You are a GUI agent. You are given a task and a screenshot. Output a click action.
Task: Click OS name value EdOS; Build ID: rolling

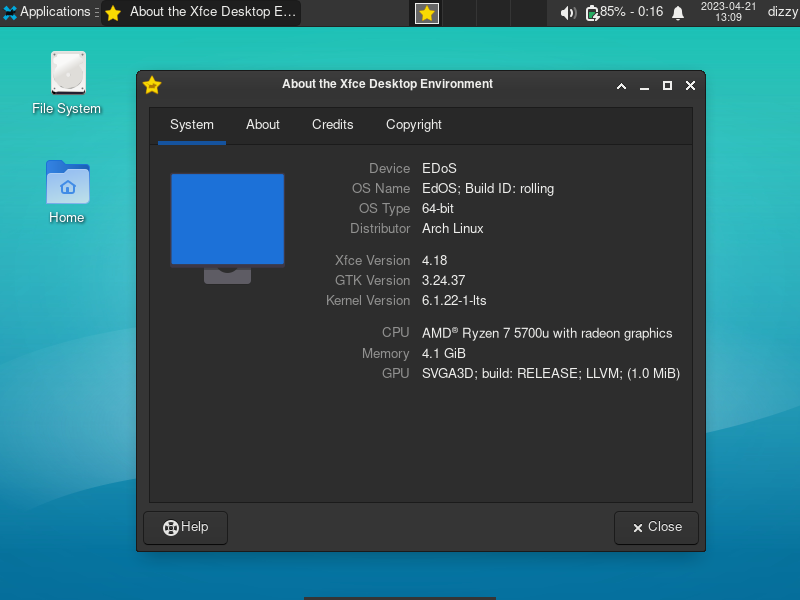(x=488, y=189)
